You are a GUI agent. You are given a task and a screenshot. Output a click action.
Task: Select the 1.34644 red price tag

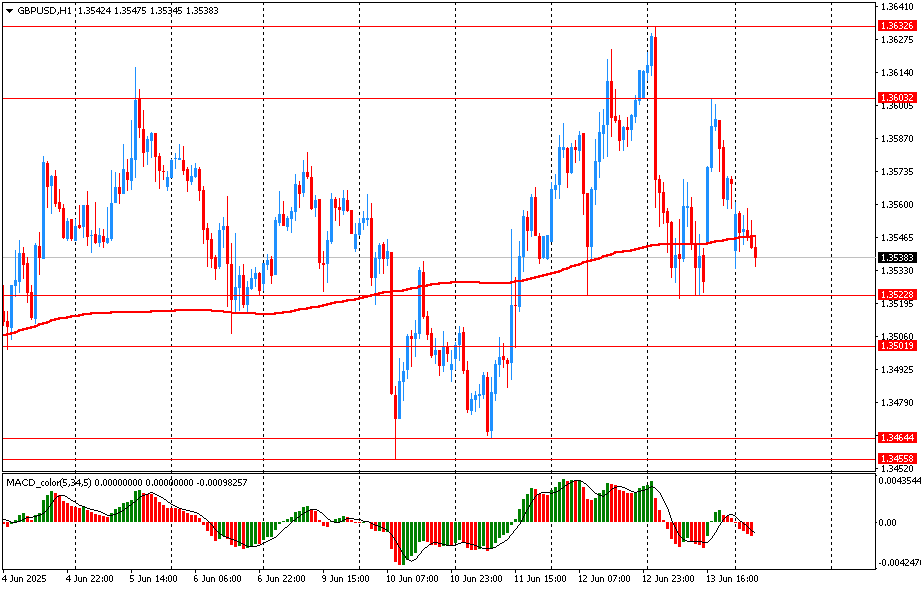click(897, 438)
